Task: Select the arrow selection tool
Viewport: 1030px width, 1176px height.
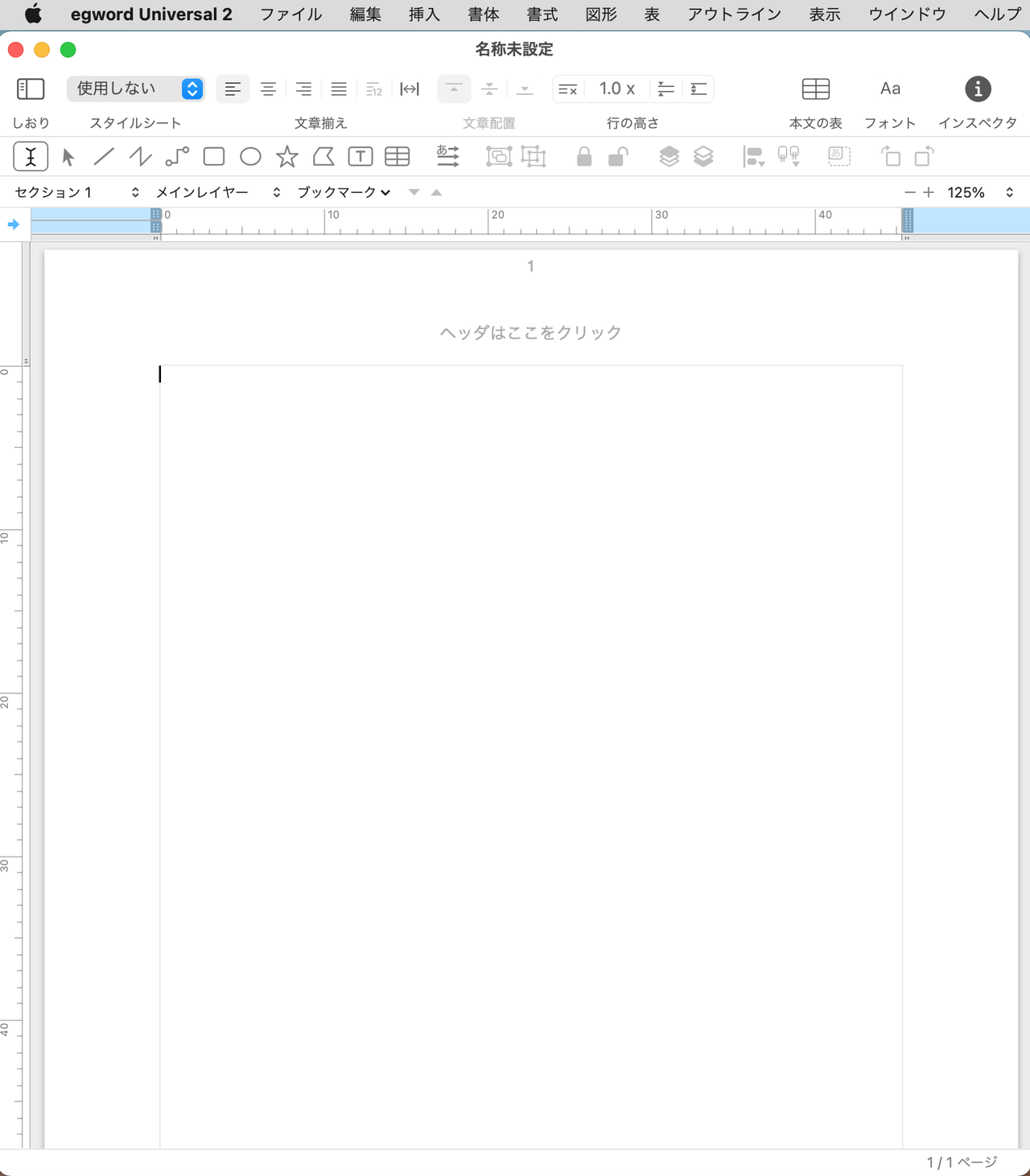Action: click(x=68, y=157)
